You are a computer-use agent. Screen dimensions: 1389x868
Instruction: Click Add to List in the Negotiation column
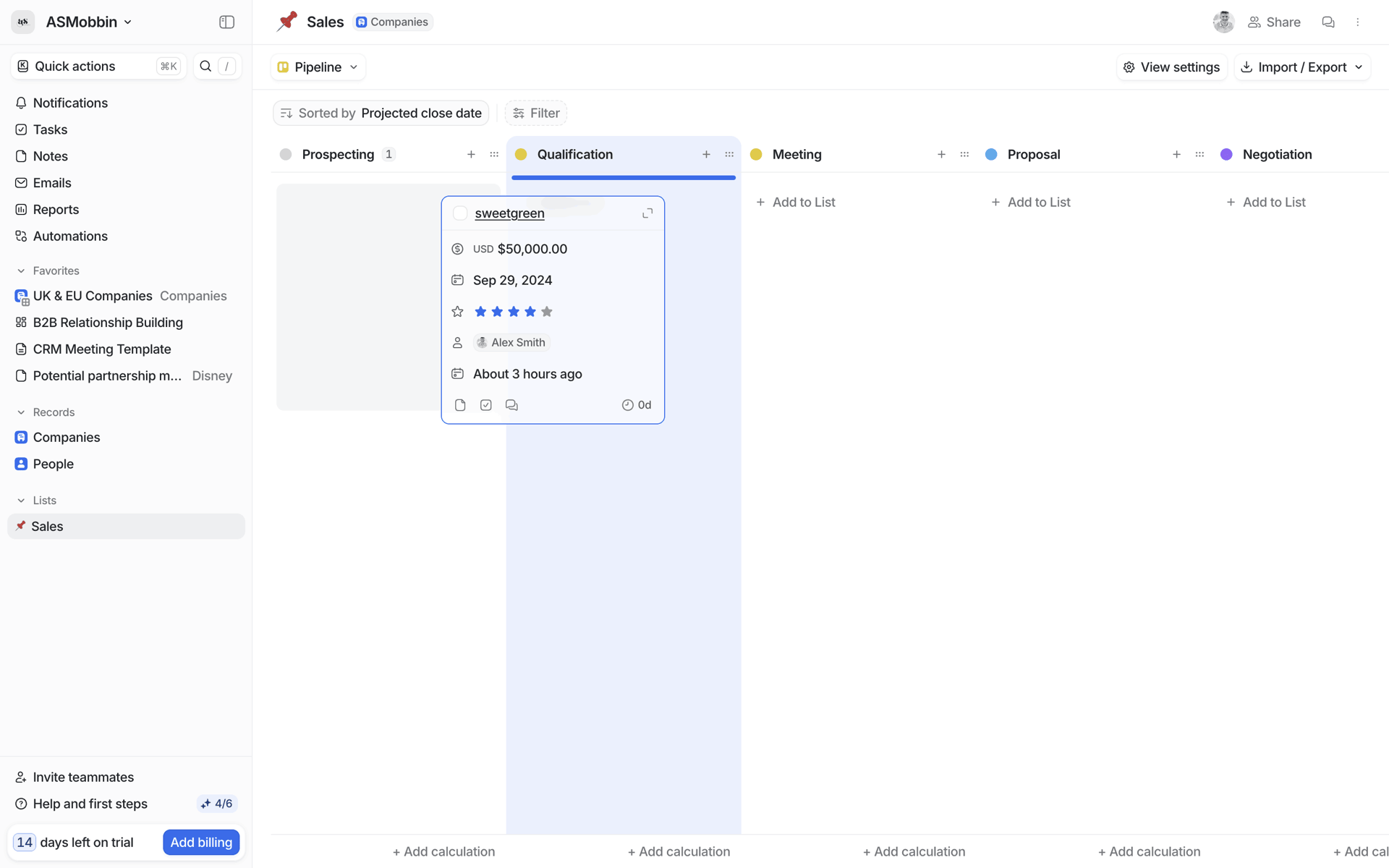(1265, 203)
